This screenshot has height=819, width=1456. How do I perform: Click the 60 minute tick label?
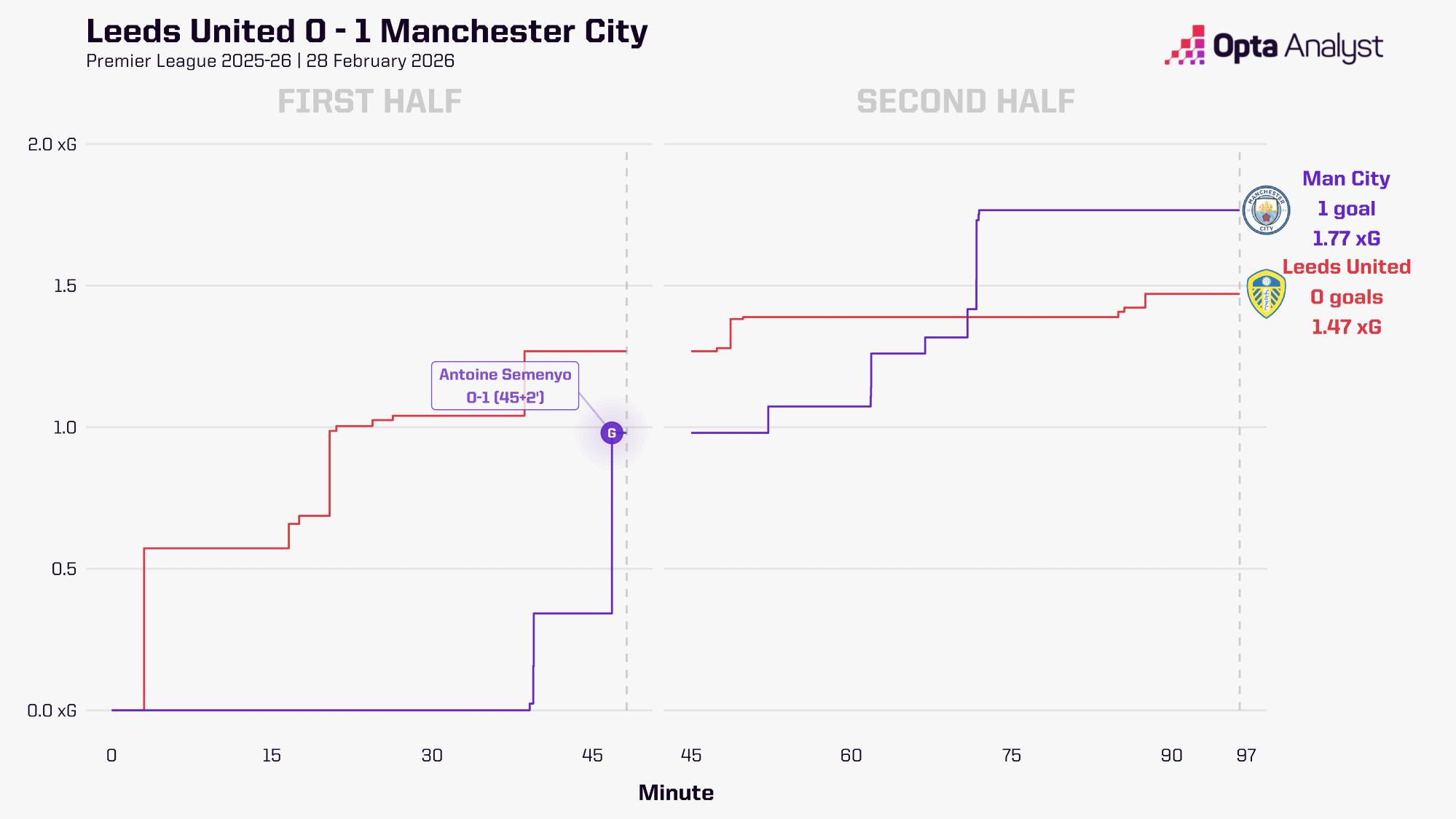(x=851, y=756)
